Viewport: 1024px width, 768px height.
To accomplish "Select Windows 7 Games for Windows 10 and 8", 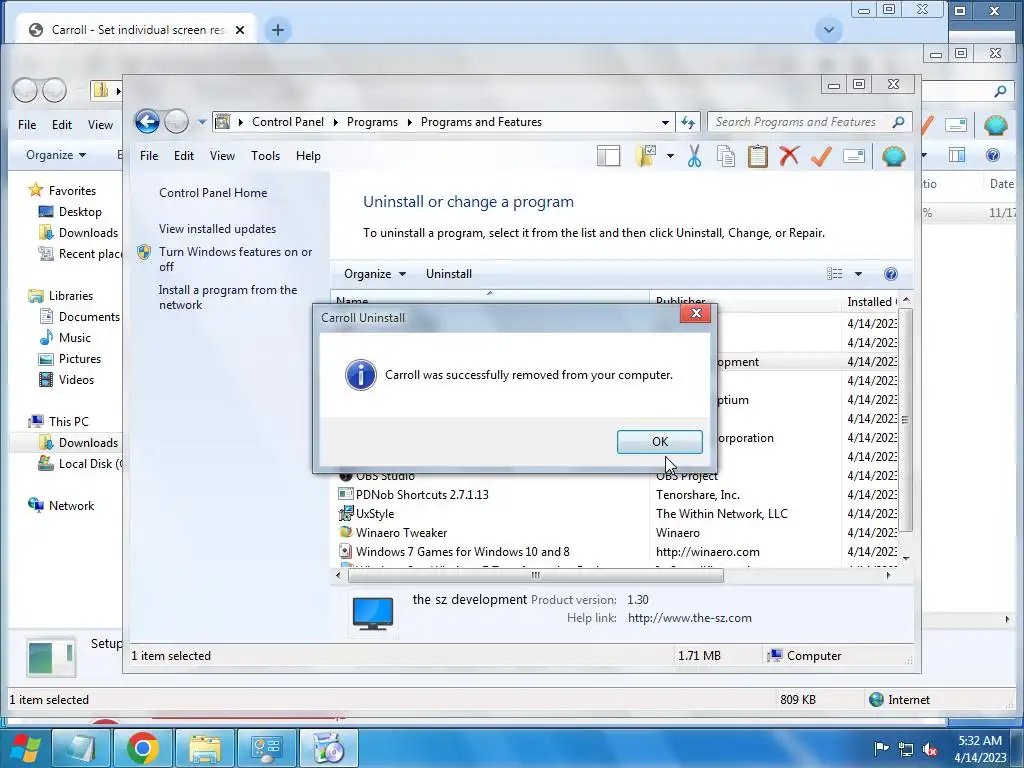I will [x=462, y=551].
